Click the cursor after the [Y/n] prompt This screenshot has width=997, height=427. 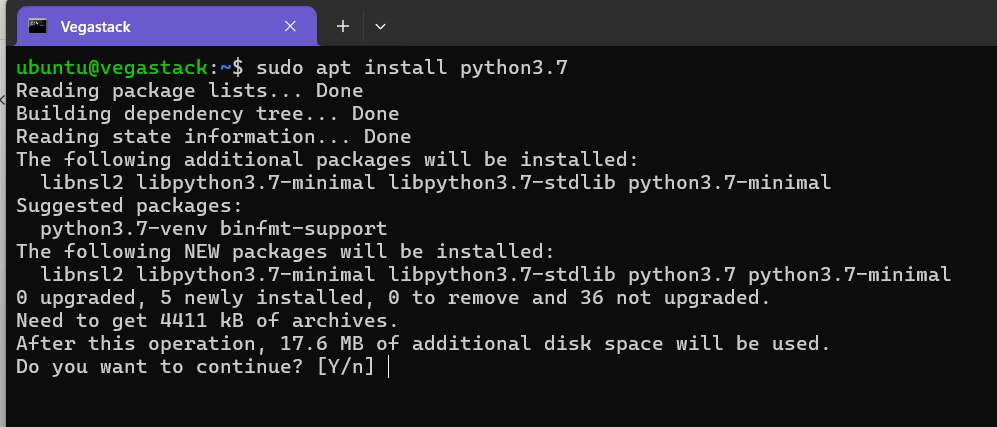tap(387, 367)
